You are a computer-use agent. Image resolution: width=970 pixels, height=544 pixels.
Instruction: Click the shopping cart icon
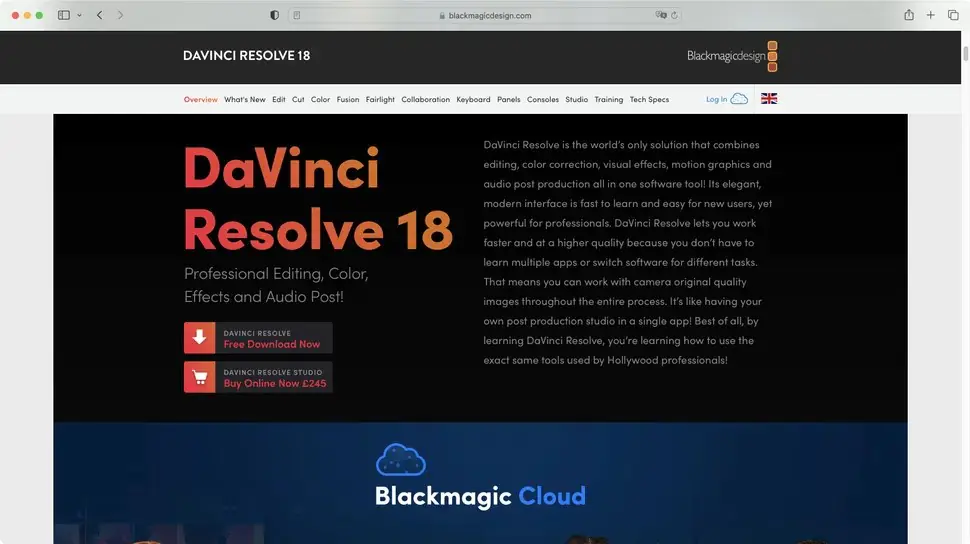point(199,377)
